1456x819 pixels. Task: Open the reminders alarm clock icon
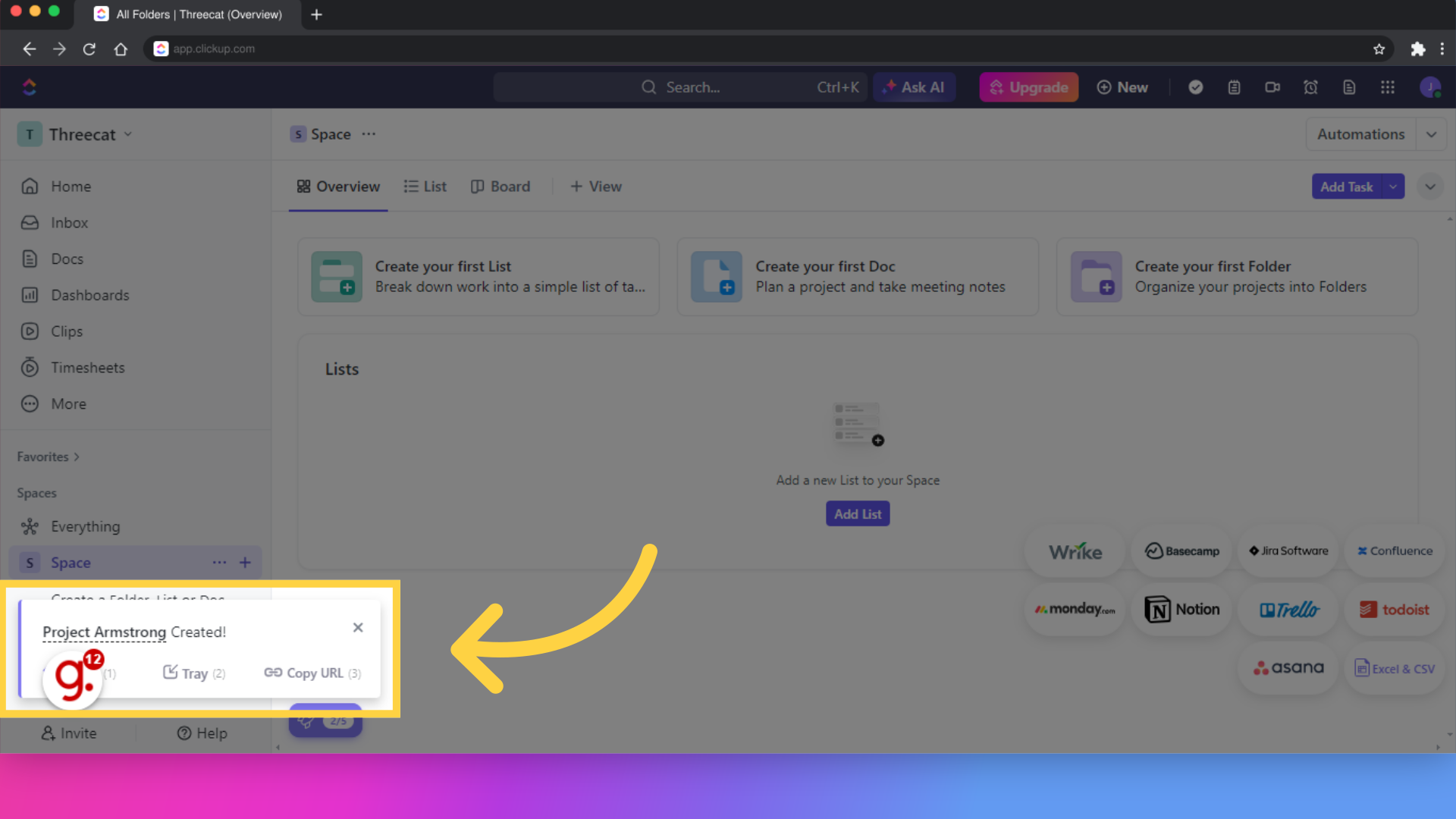click(1310, 87)
